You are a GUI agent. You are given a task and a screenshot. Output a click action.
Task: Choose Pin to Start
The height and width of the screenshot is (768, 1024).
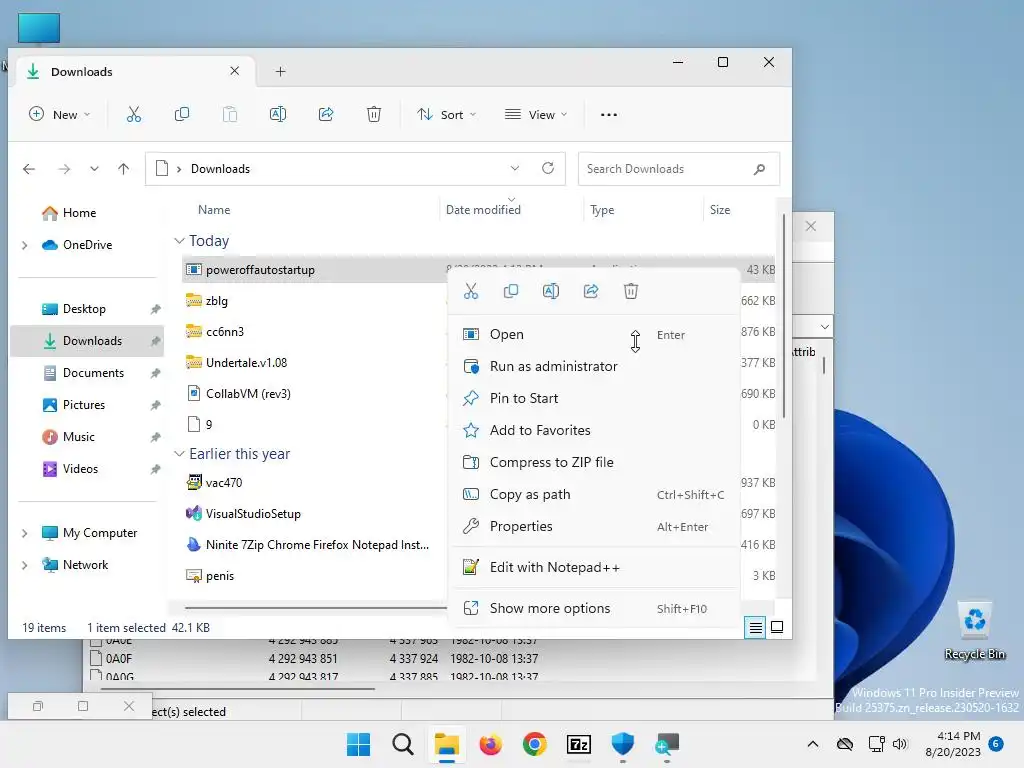[x=594, y=398]
